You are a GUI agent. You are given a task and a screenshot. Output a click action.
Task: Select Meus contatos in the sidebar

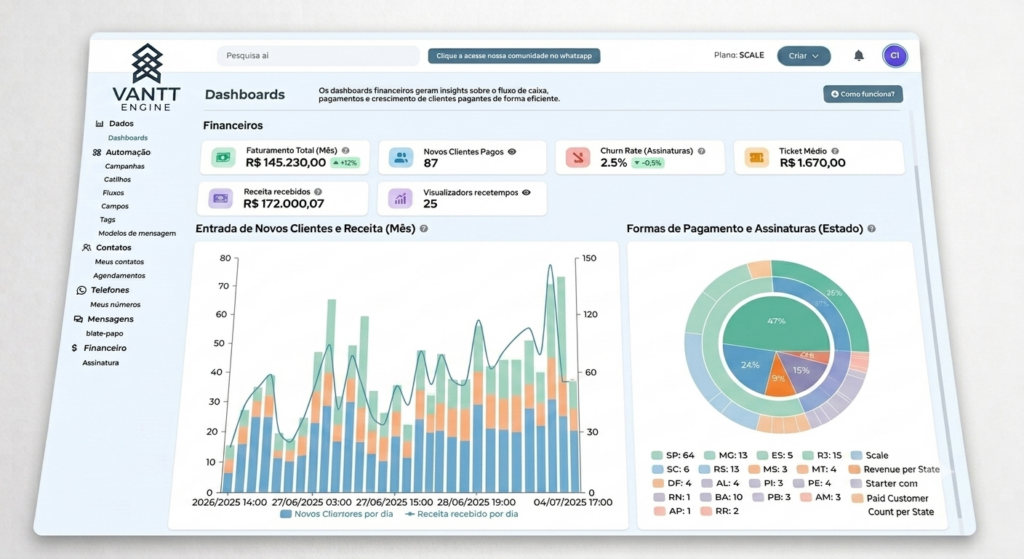coord(119,261)
